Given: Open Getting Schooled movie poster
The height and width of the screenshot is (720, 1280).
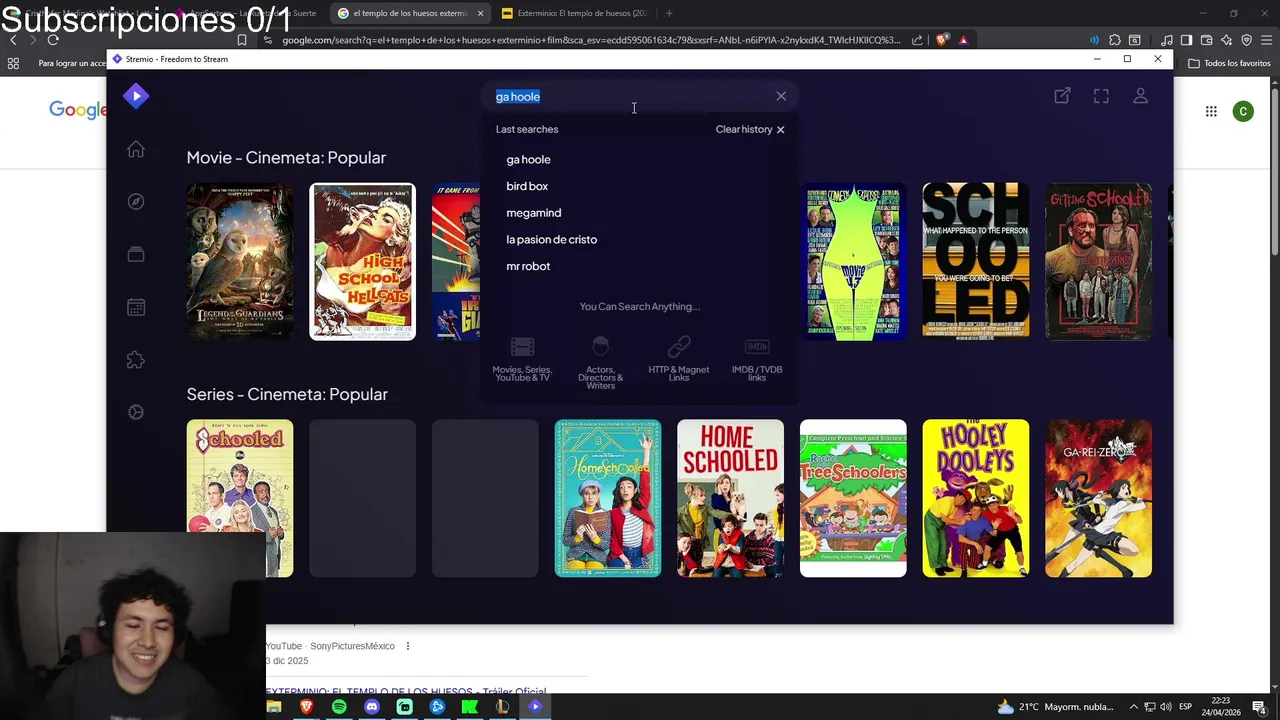Looking at the screenshot, I should (x=1098, y=261).
